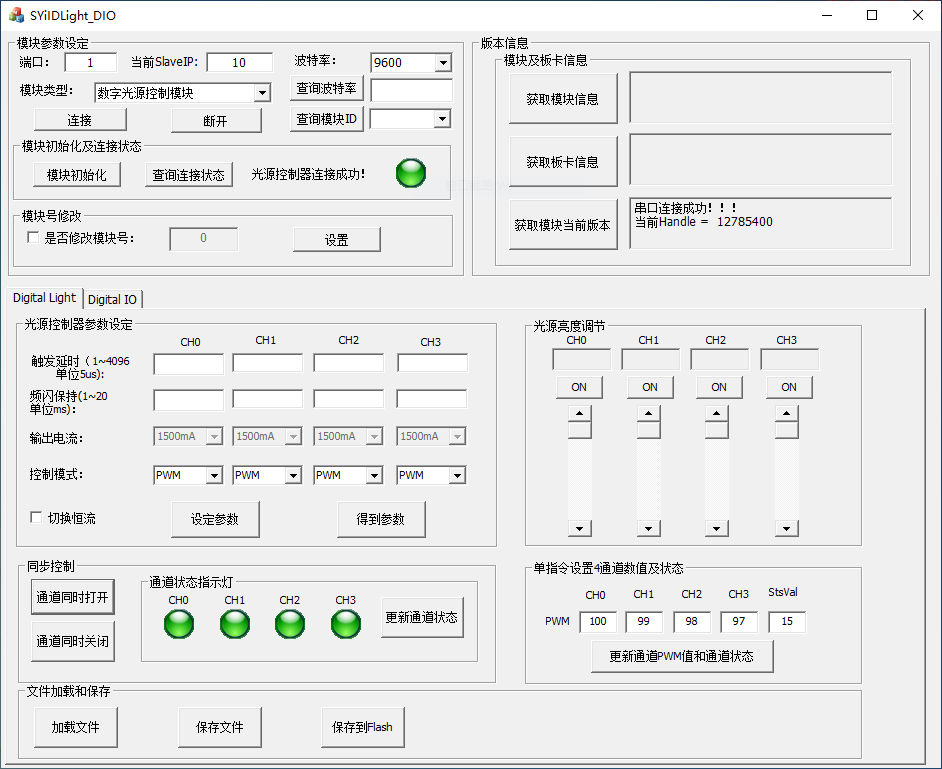The image size is (942, 769).
Task: Click the SYiIDLight_DIO app icon in title bar
Action: point(16,15)
